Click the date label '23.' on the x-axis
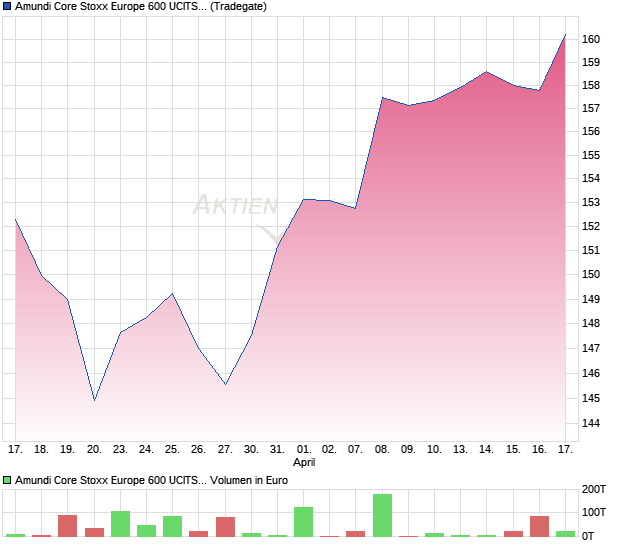The width and height of the screenshot is (620, 546). point(120,450)
